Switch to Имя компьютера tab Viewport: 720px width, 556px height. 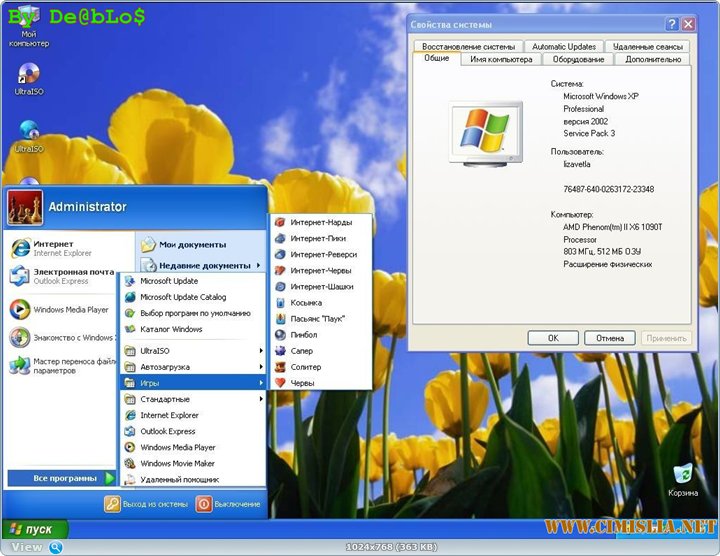tap(501, 59)
